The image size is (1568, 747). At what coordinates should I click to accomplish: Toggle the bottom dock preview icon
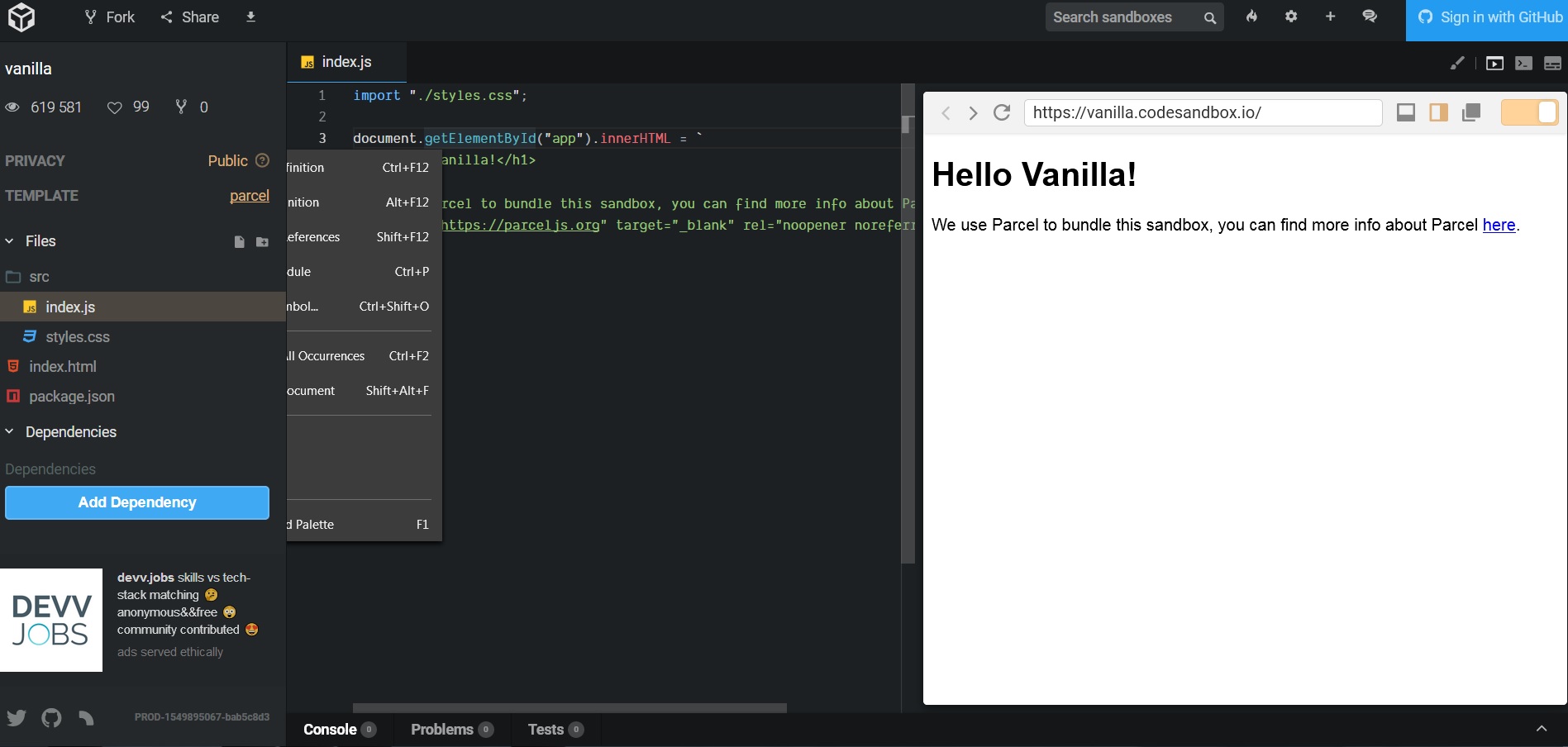pyautogui.click(x=1406, y=112)
